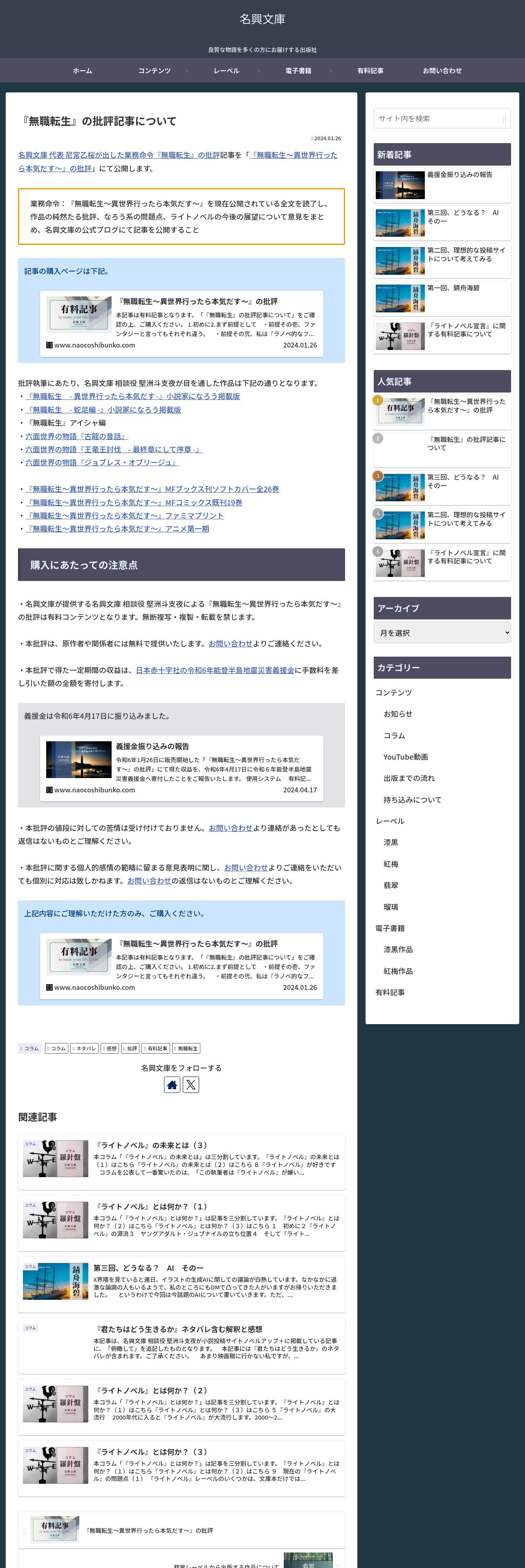This screenshot has height=1568, width=525.
Task: Open MFコミックス既刊19巻 link
Action: tap(134, 502)
